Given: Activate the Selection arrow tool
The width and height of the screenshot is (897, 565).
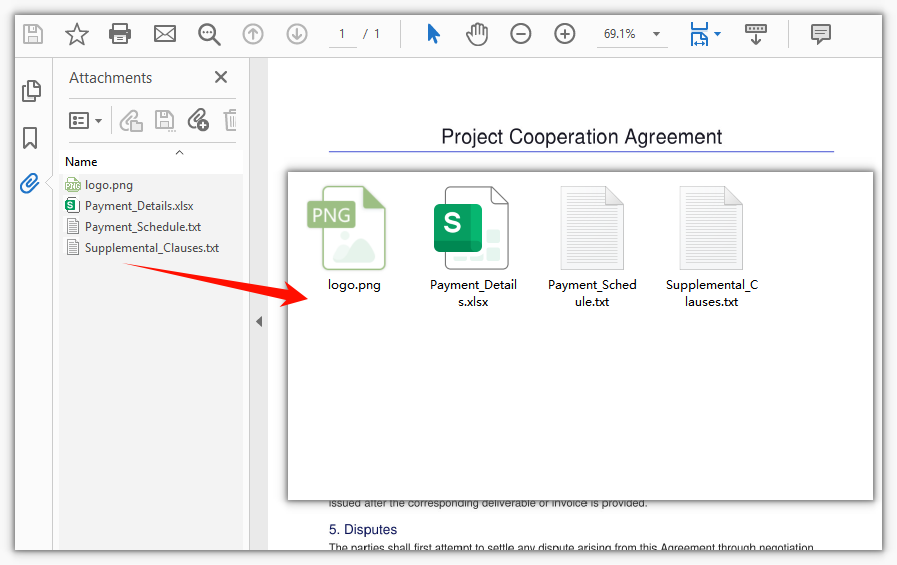Looking at the screenshot, I should click(x=434, y=34).
